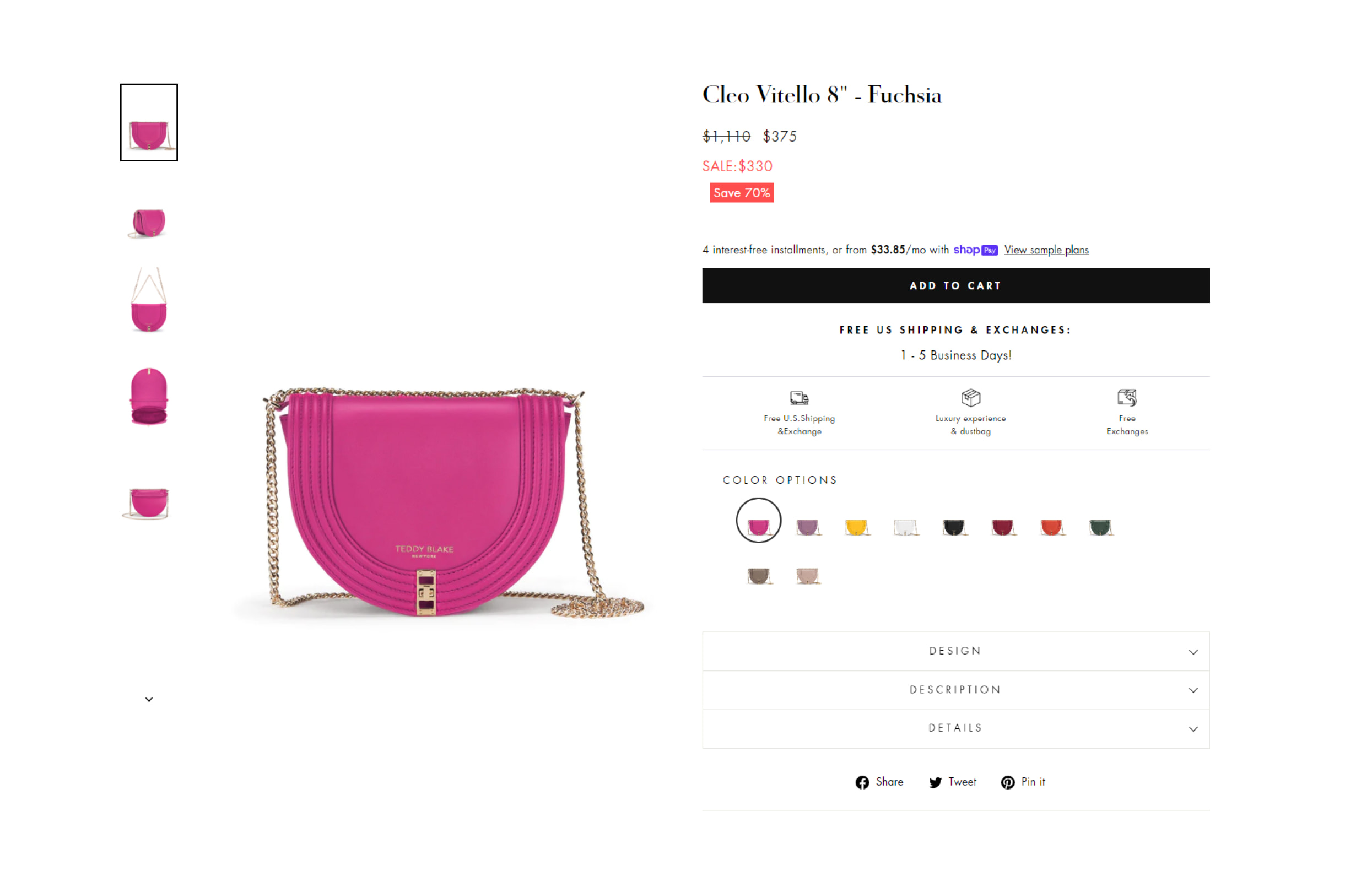The width and height of the screenshot is (1372, 876).
Task: Open View sample plans link
Action: pos(1046,250)
